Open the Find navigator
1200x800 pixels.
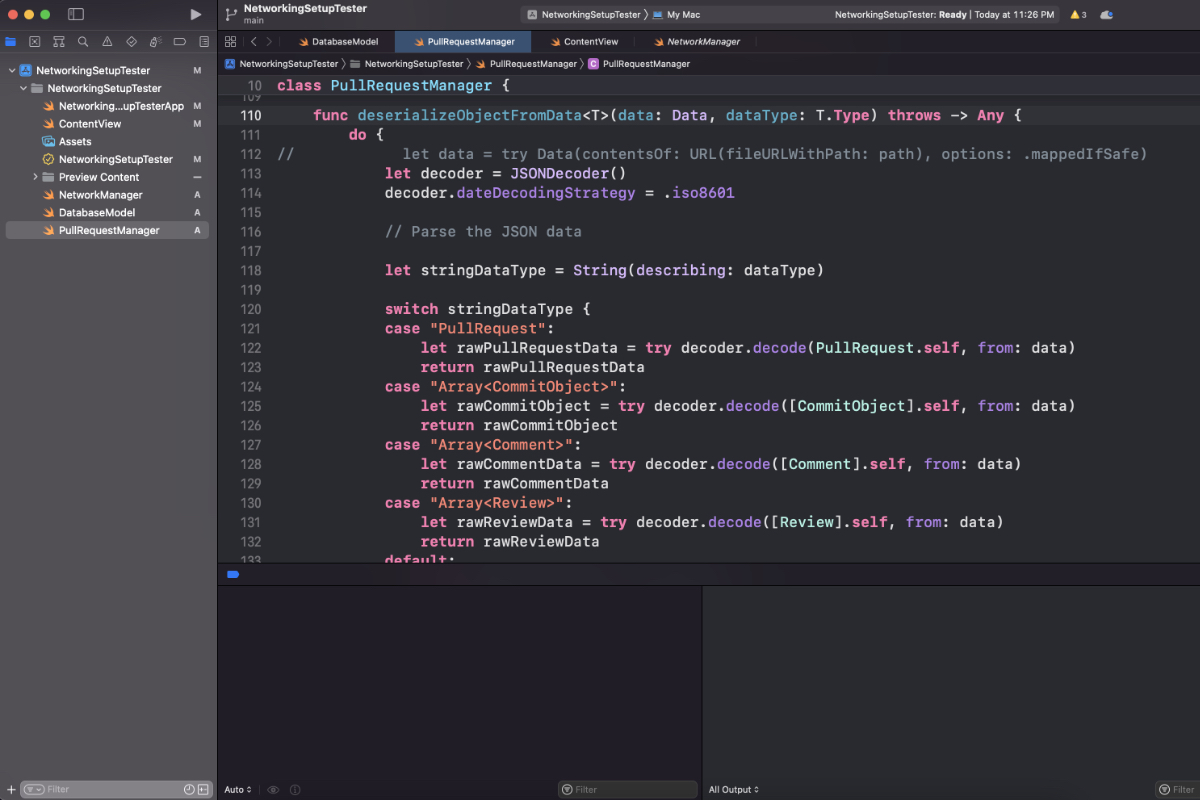(82, 41)
